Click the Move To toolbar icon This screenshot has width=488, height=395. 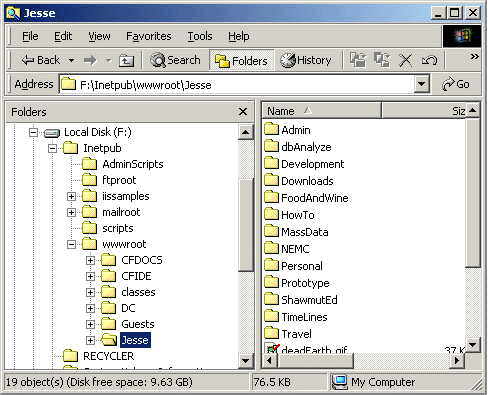[358, 60]
